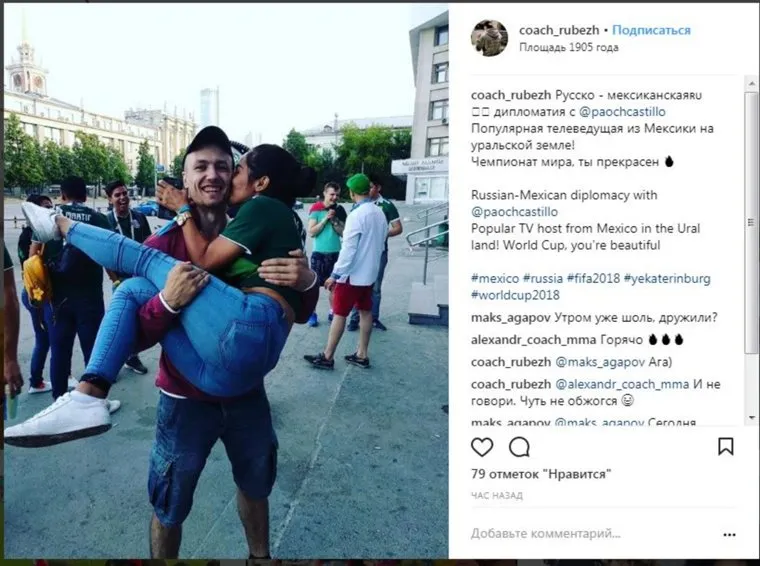Open the first @paochcastillo mention in caption
Screen dimensions: 760x566
(x=622, y=112)
